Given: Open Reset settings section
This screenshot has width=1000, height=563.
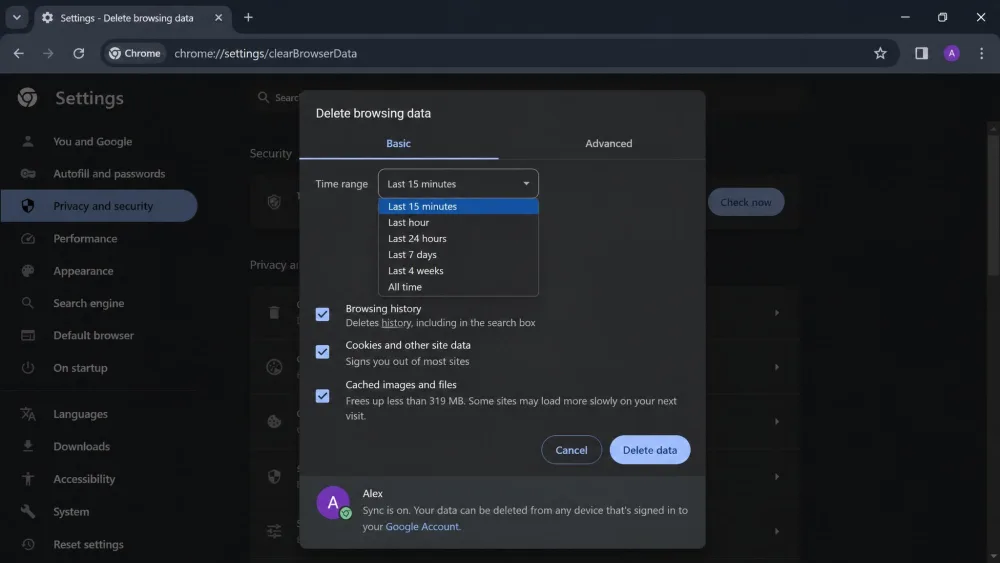Looking at the screenshot, I should pos(89,545).
